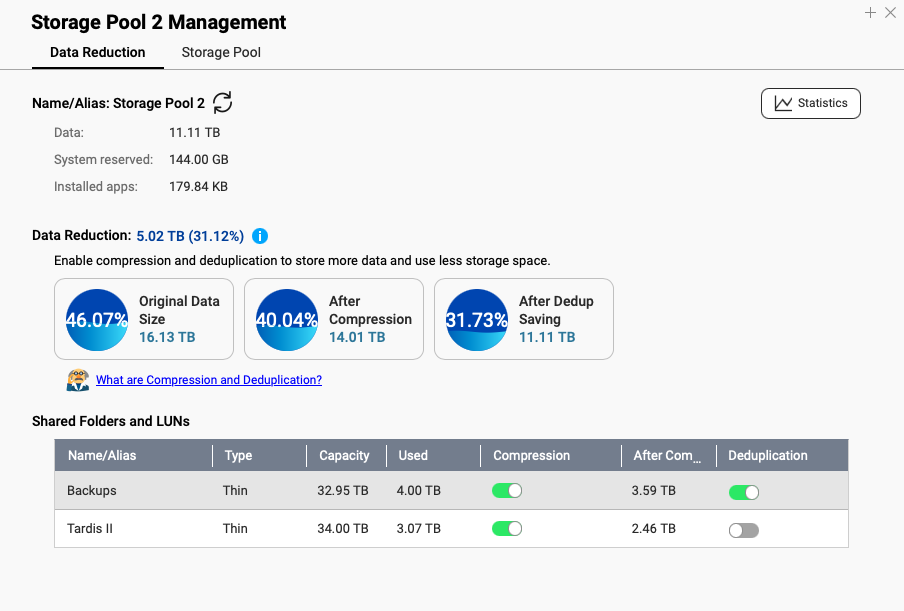Click the blue Data Reduction info icon

(260, 236)
